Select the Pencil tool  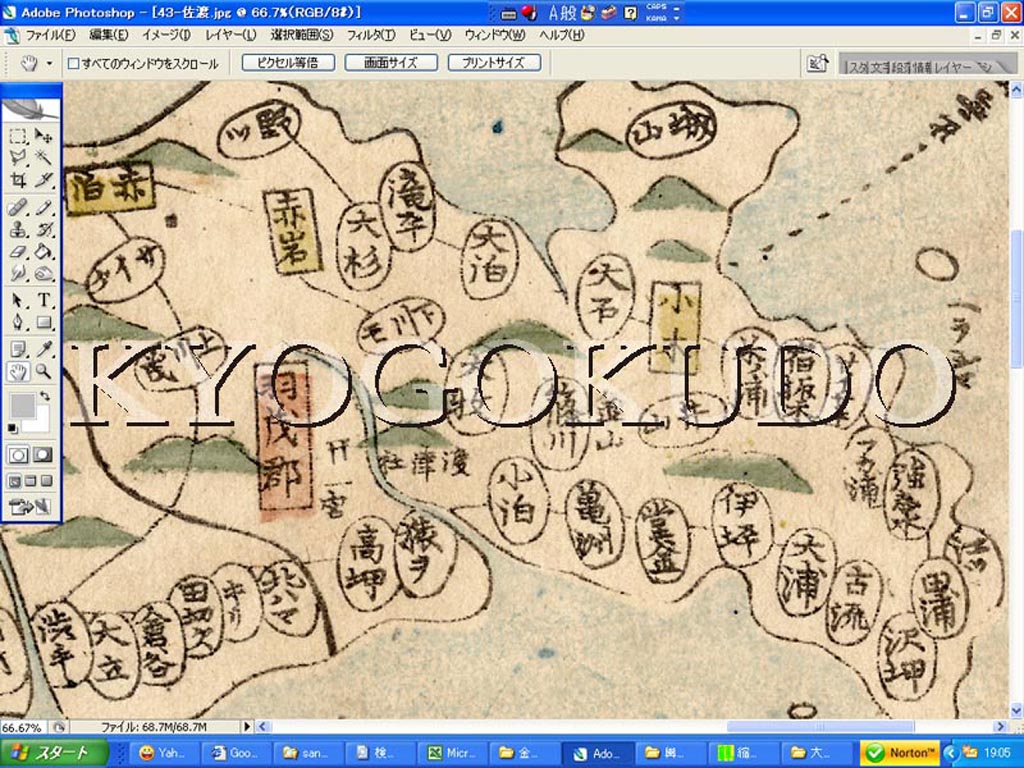[43, 208]
